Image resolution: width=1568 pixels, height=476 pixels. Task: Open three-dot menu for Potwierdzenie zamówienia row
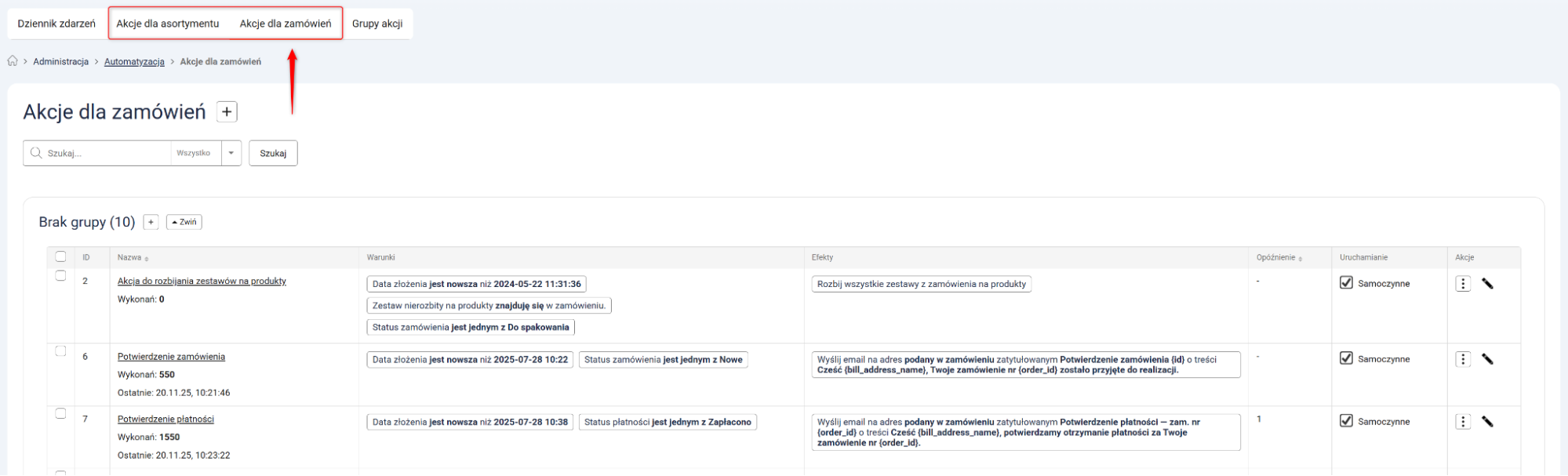pos(1463,359)
